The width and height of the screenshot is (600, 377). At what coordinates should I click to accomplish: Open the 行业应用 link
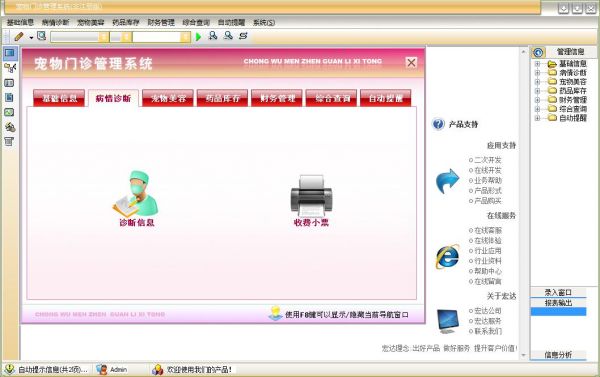coord(488,251)
